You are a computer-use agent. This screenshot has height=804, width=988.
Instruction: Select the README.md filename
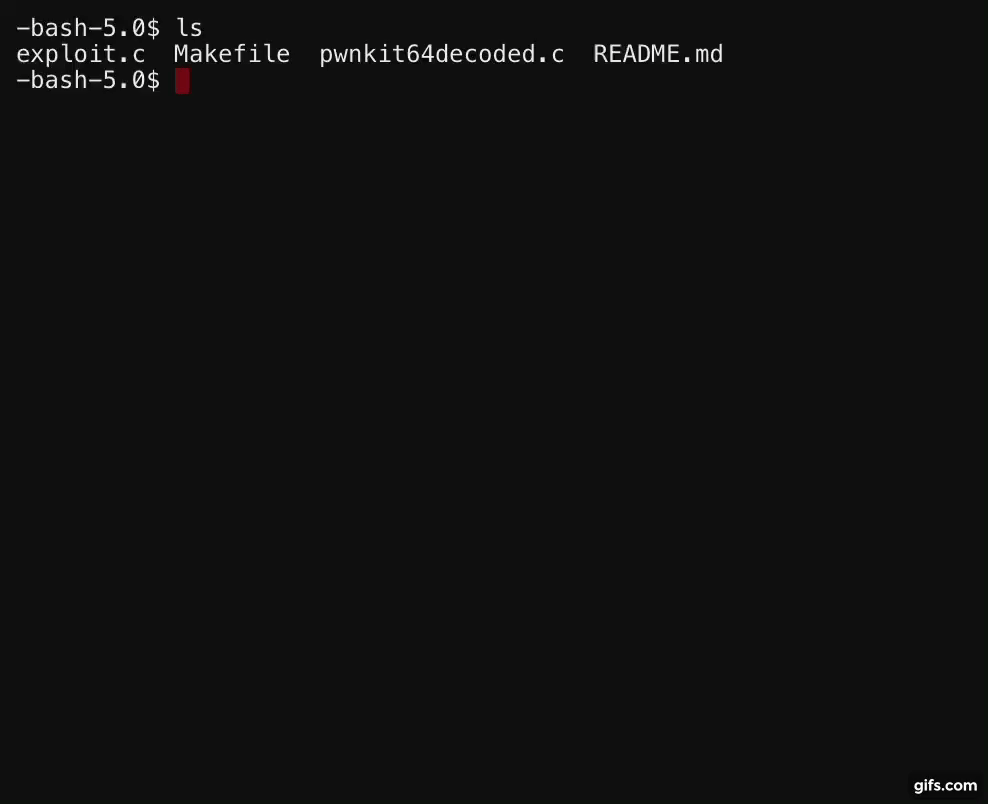[658, 54]
